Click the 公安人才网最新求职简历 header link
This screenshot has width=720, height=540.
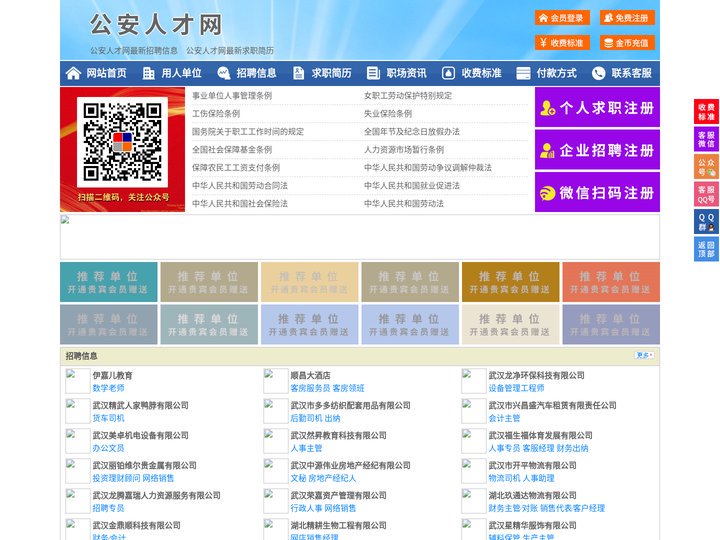[230, 51]
